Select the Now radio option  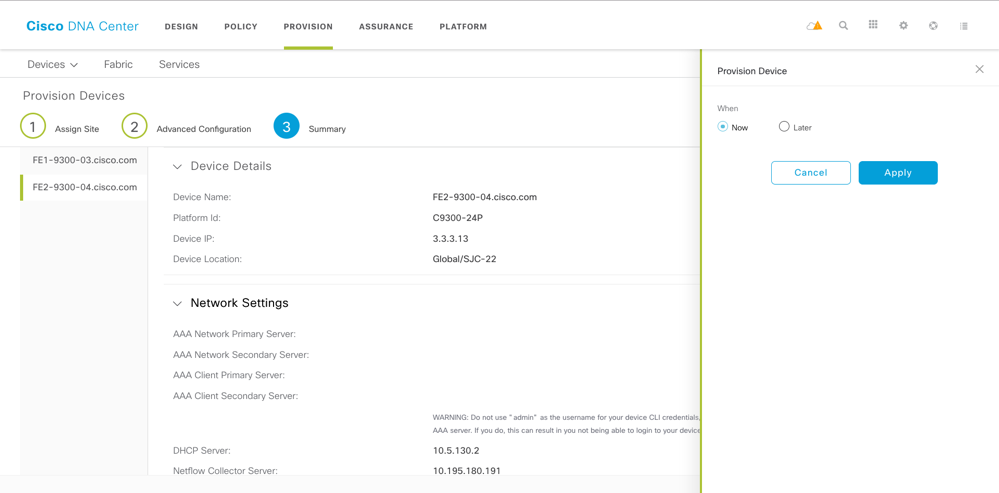[722, 127]
